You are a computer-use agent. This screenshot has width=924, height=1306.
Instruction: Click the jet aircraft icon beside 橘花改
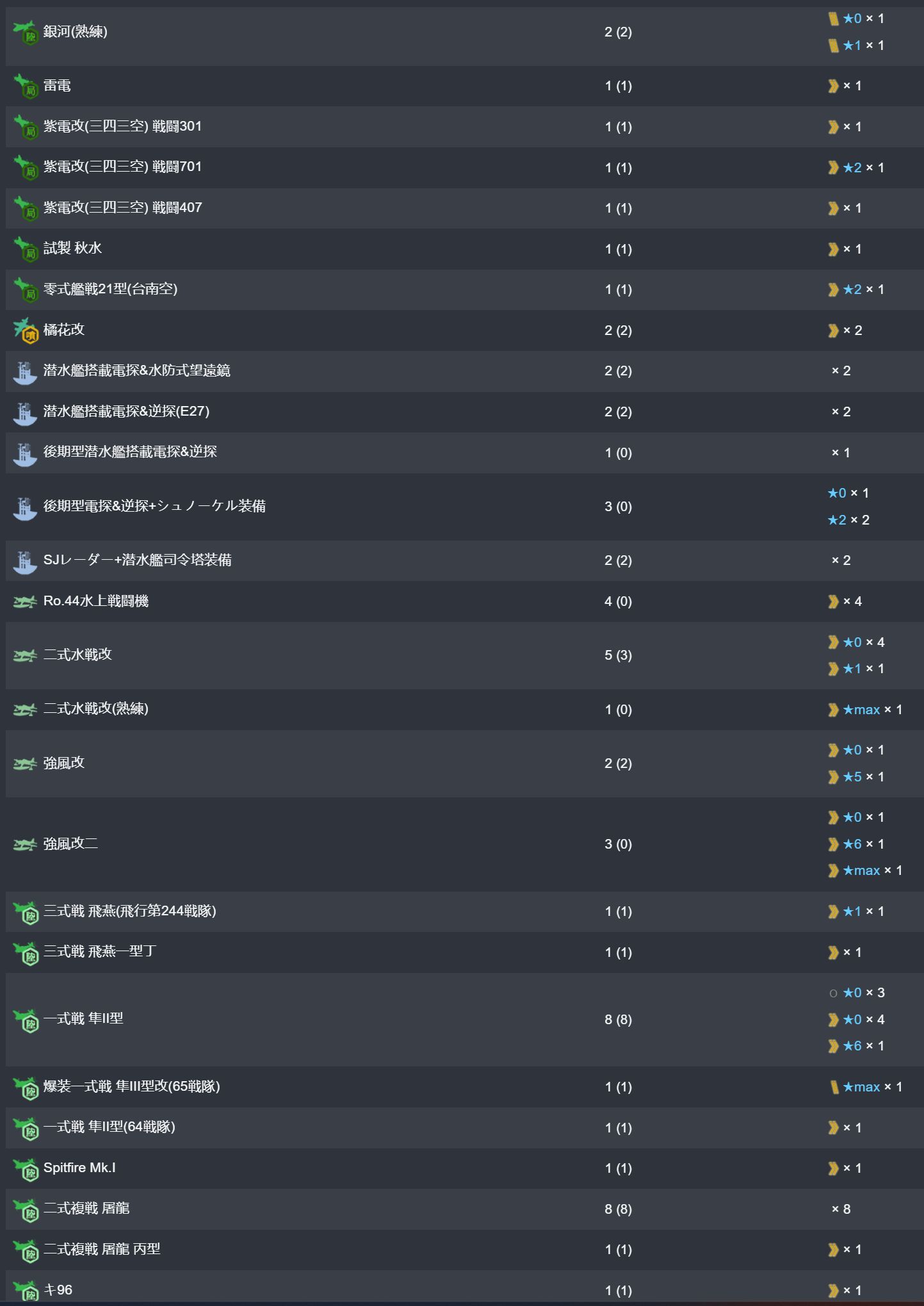26,331
